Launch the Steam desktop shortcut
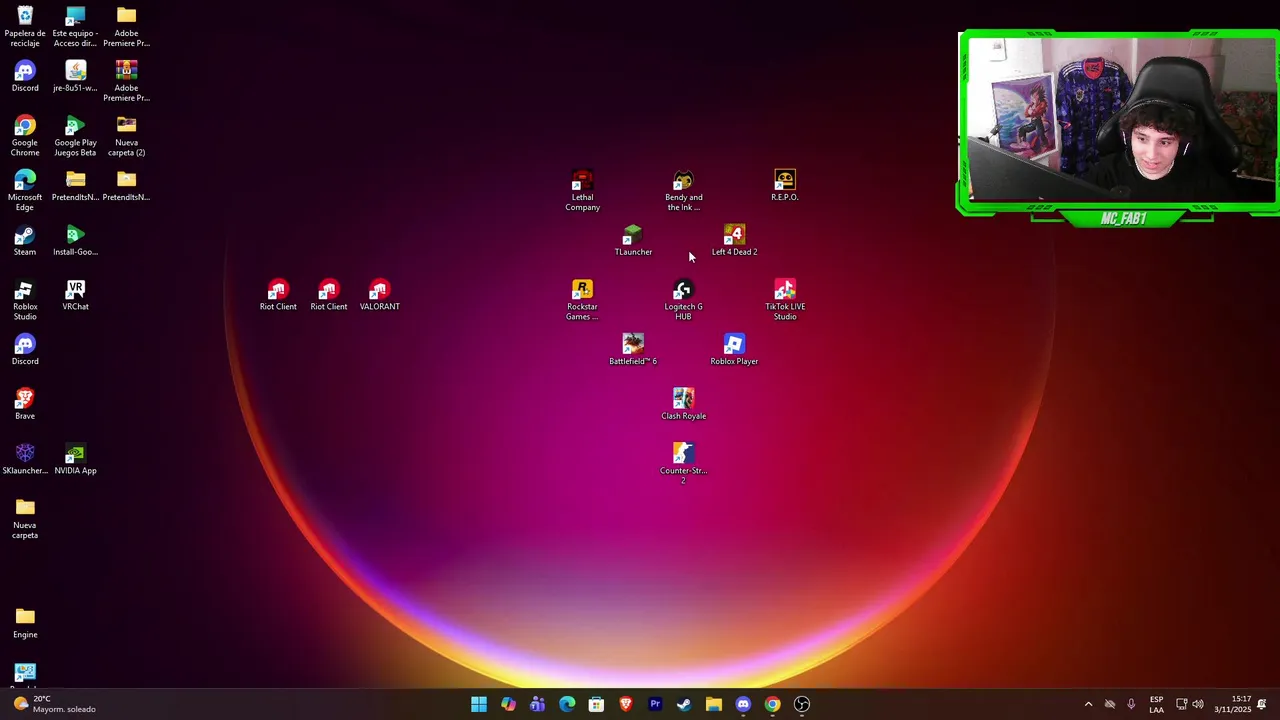This screenshot has width=1280, height=720. (25, 240)
